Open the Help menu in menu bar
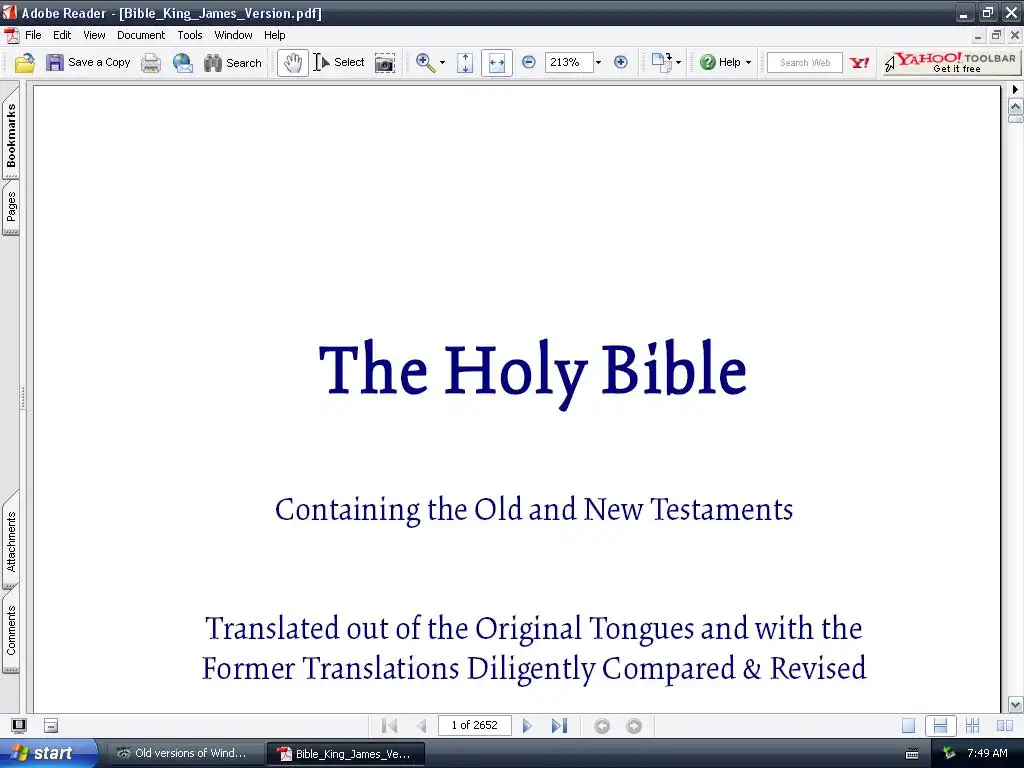The image size is (1024, 768). click(274, 35)
